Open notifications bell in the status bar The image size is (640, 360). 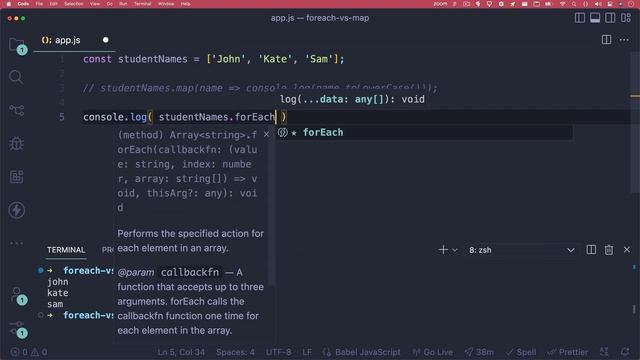point(625,352)
